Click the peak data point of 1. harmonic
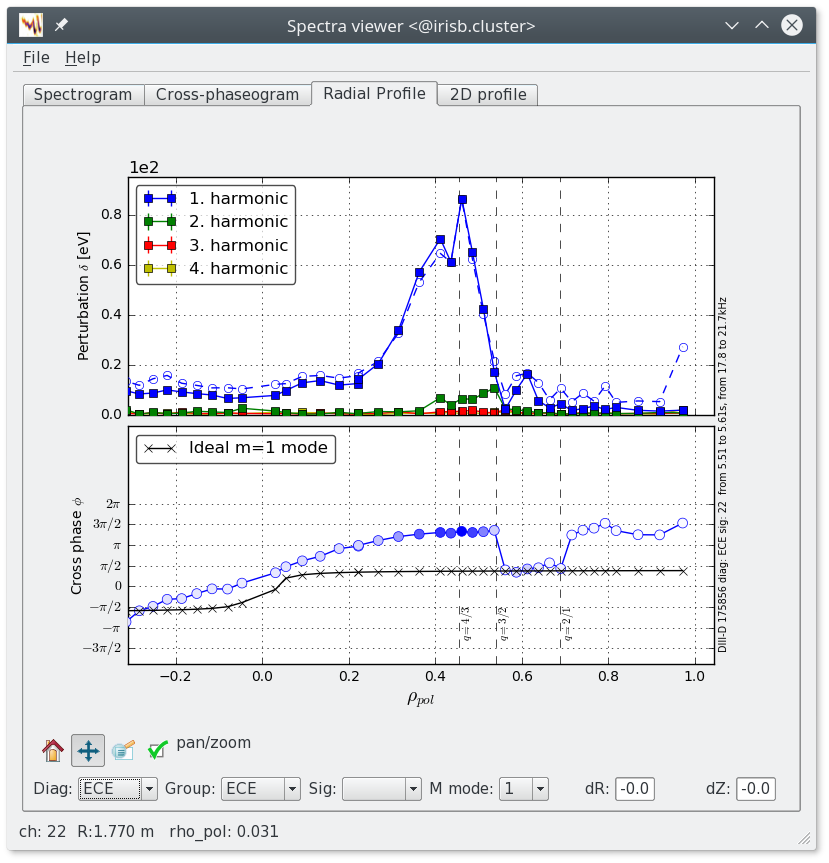This screenshot has height=863, width=829. pyautogui.click(x=462, y=200)
